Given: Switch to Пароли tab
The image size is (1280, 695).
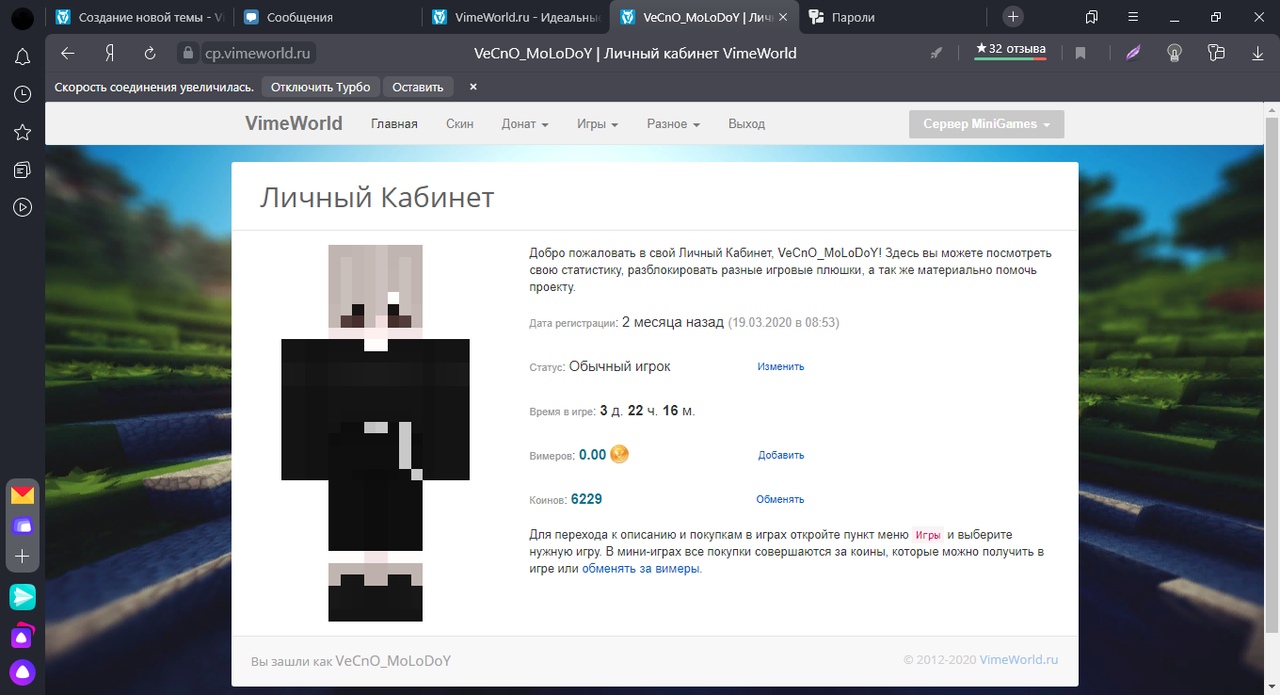Looking at the screenshot, I should pos(893,17).
